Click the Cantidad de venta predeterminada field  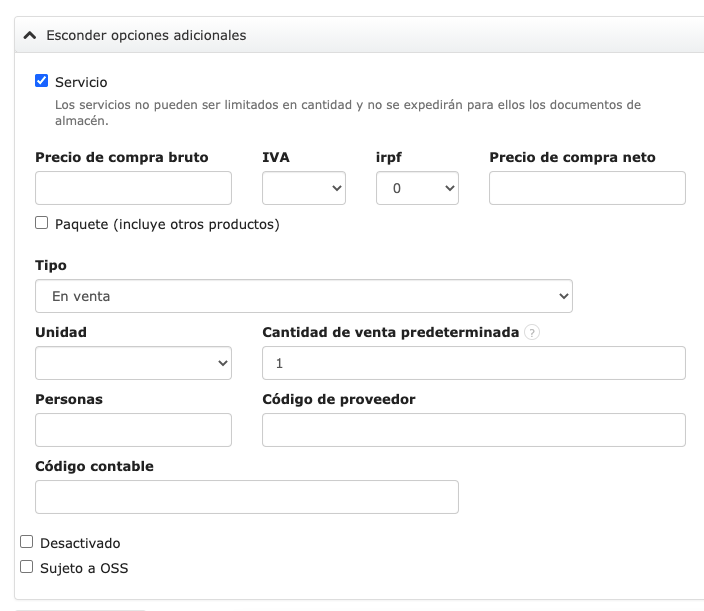click(473, 363)
